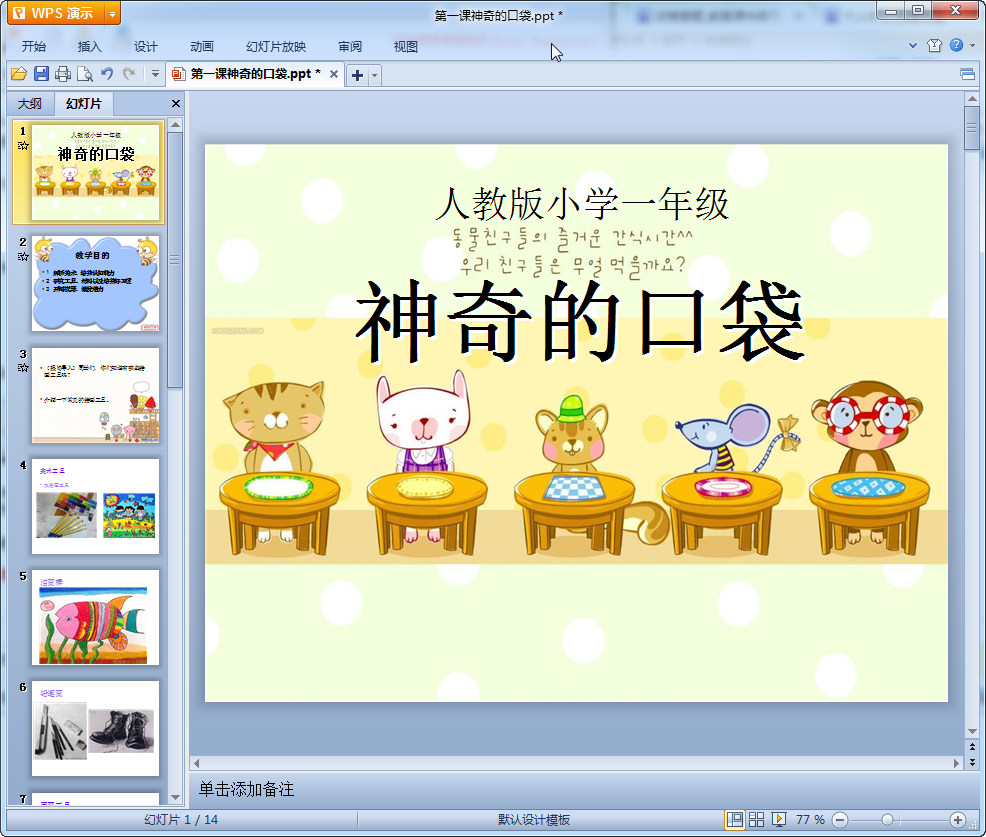The image size is (986, 837).
Task: Click the thumbnail panel scrollbar handle
Action: pyautogui.click(x=175, y=260)
